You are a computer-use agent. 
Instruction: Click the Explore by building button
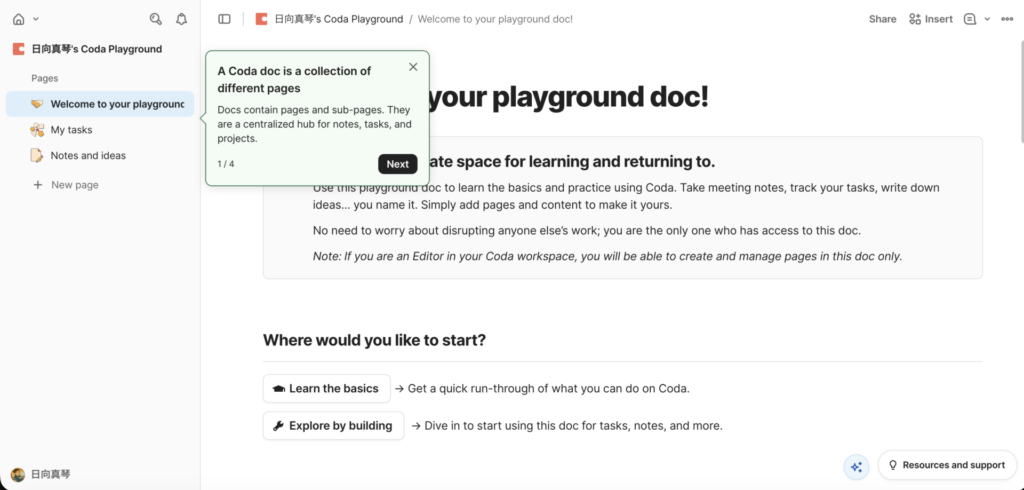333,425
